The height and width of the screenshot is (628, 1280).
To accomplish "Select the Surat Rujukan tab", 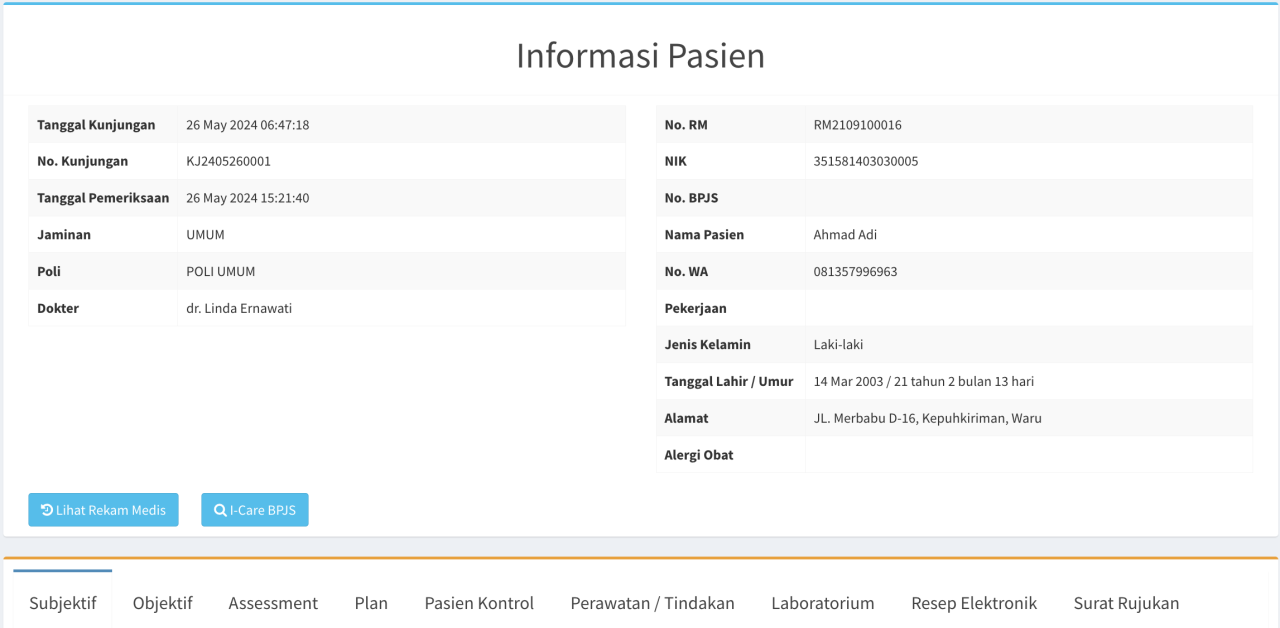I will click(x=1126, y=603).
